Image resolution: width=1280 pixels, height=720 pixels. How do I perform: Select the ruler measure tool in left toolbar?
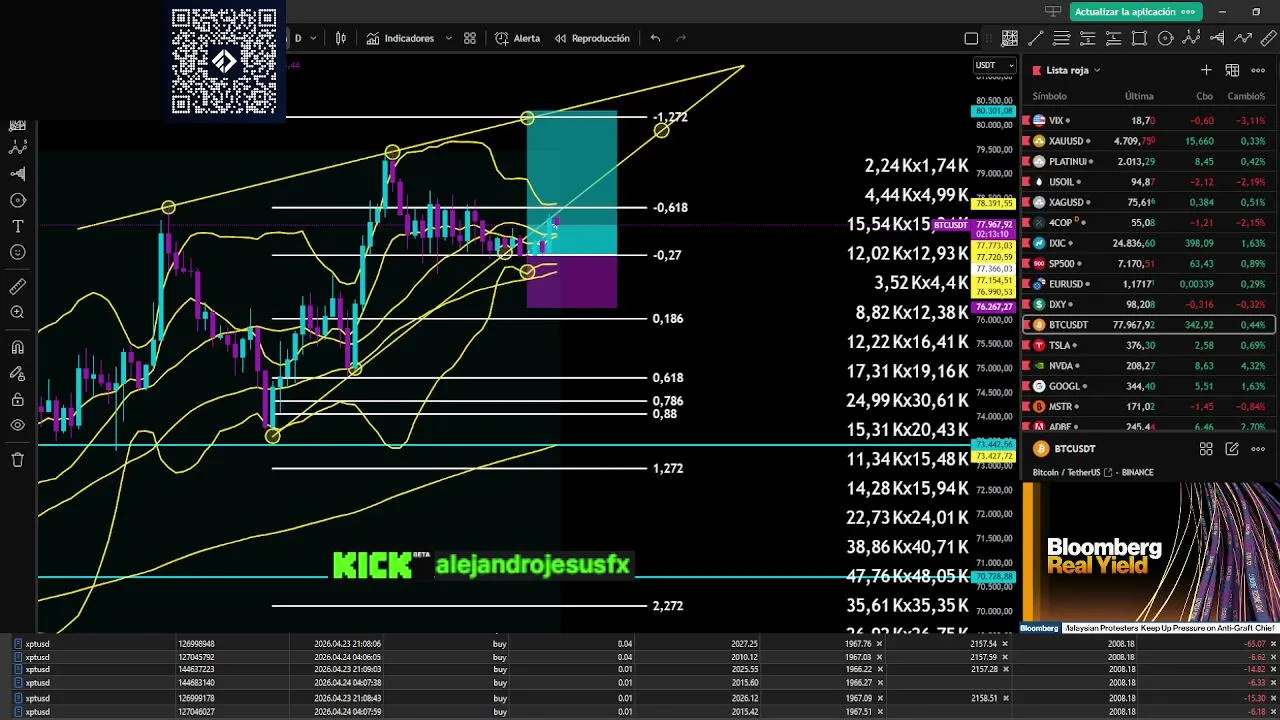pyautogui.click(x=17, y=287)
